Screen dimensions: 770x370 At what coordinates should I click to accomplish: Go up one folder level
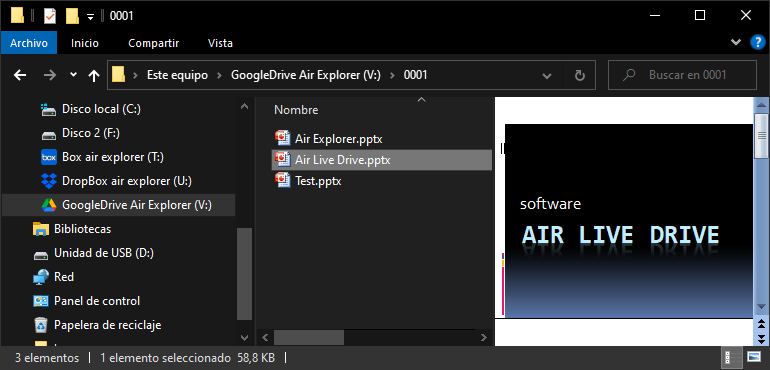tap(94, 75)
